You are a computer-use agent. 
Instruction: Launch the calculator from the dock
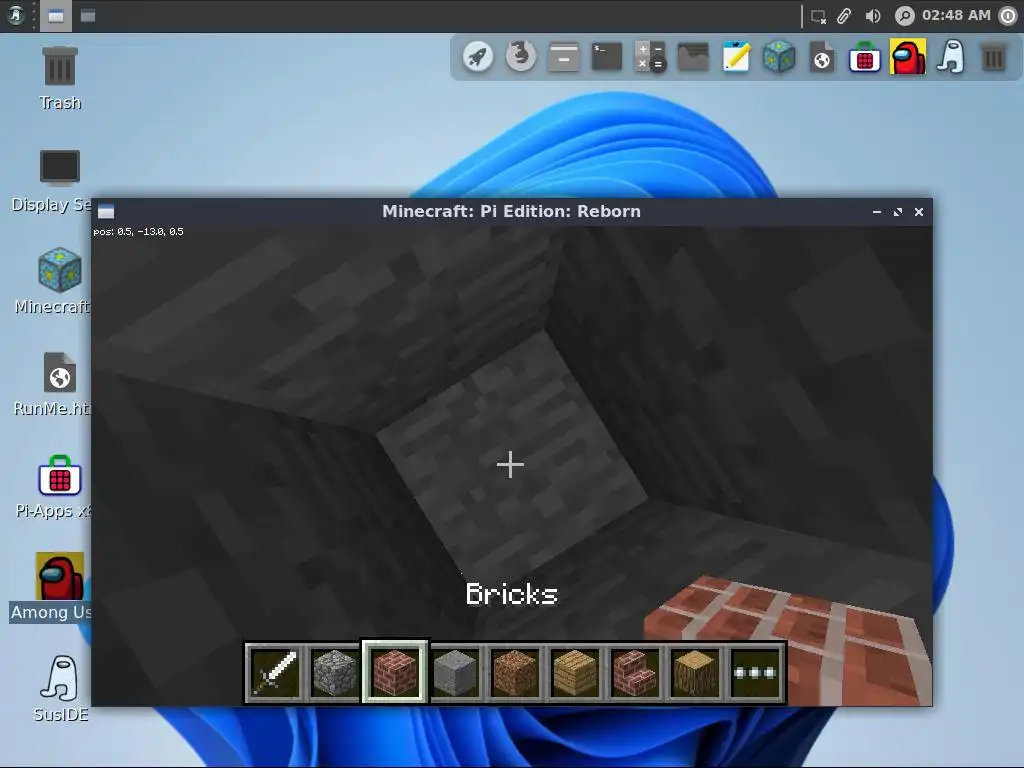coord(650,57)
